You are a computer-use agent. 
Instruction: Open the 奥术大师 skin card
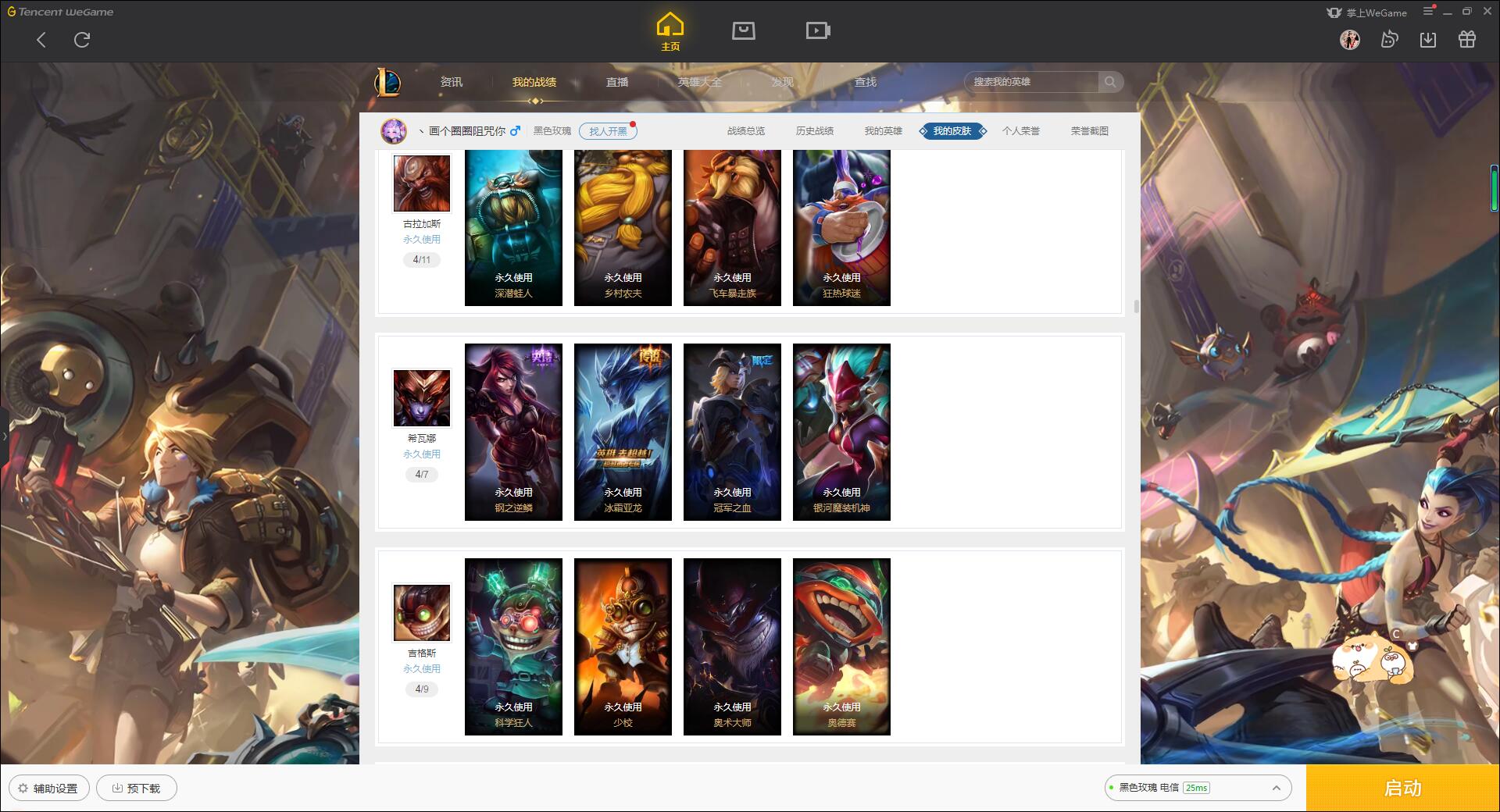coord(732,646)
